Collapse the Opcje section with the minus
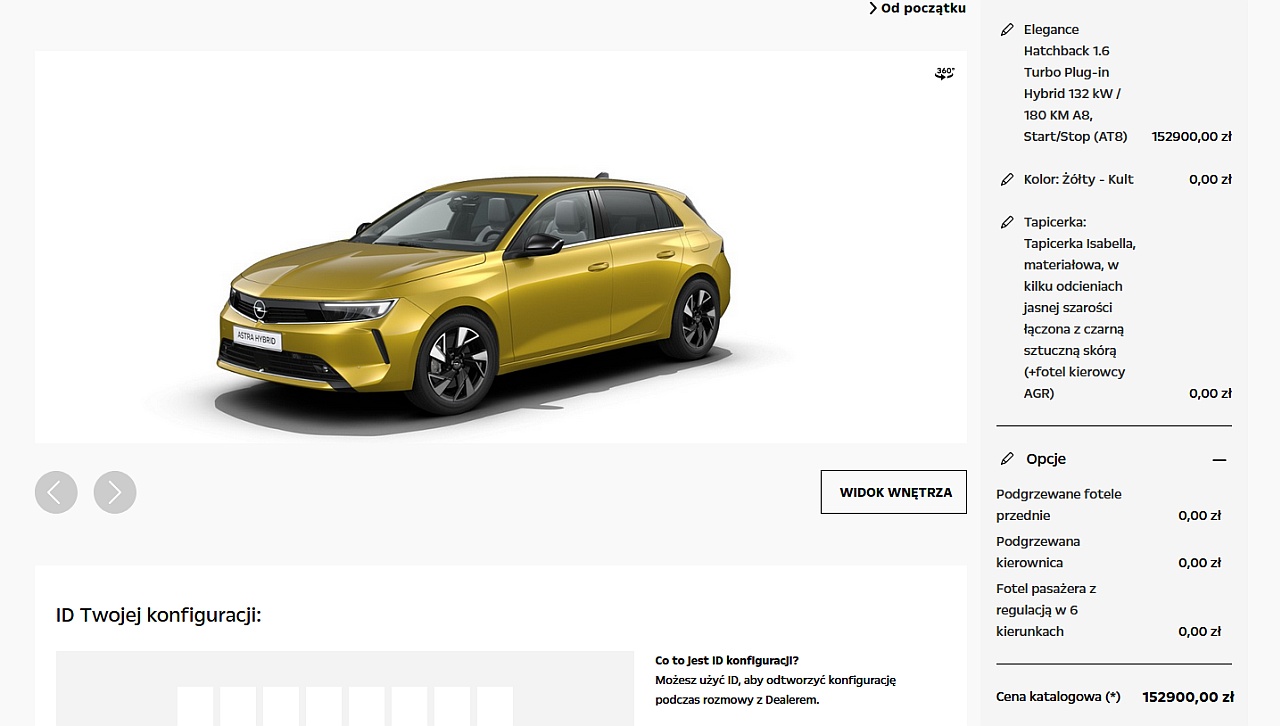Image resolution: width=1280 pixels, height=726 pixels. [1219, 460]
